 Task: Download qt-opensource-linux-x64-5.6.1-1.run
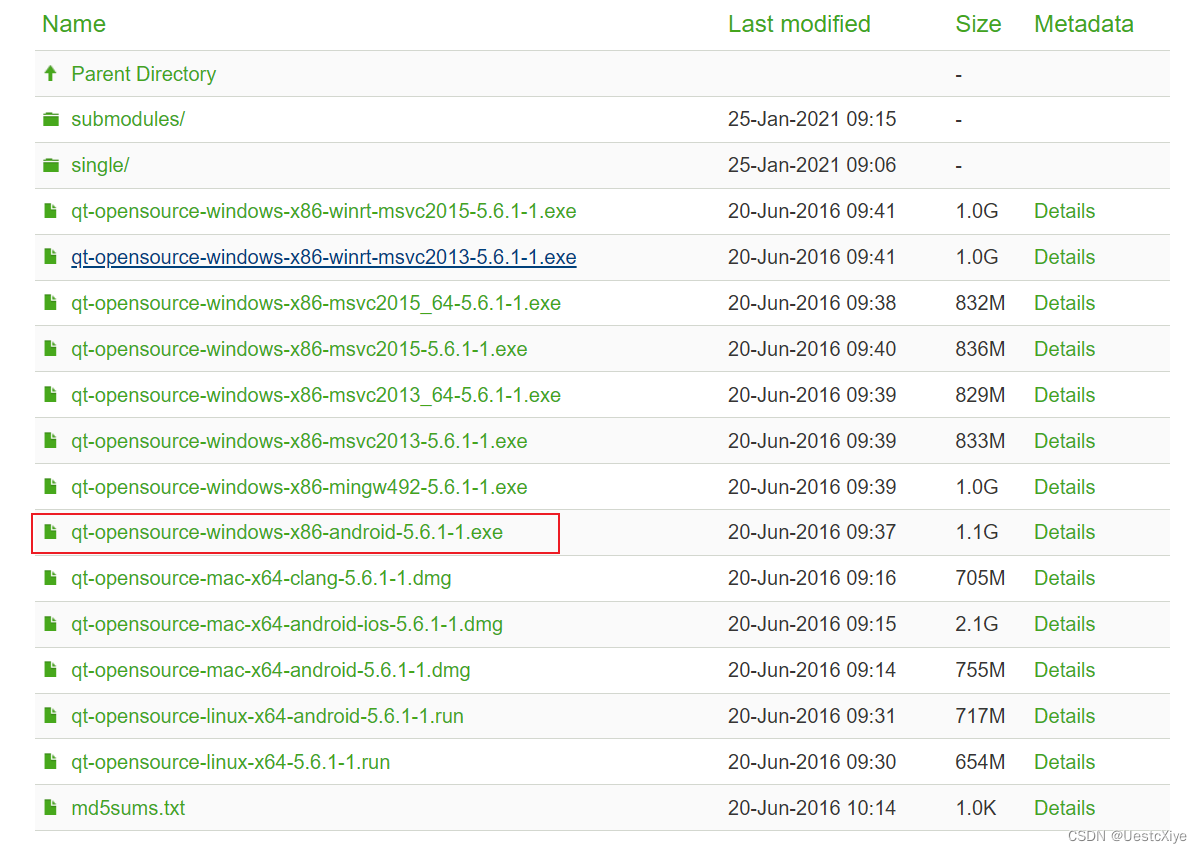230,762
